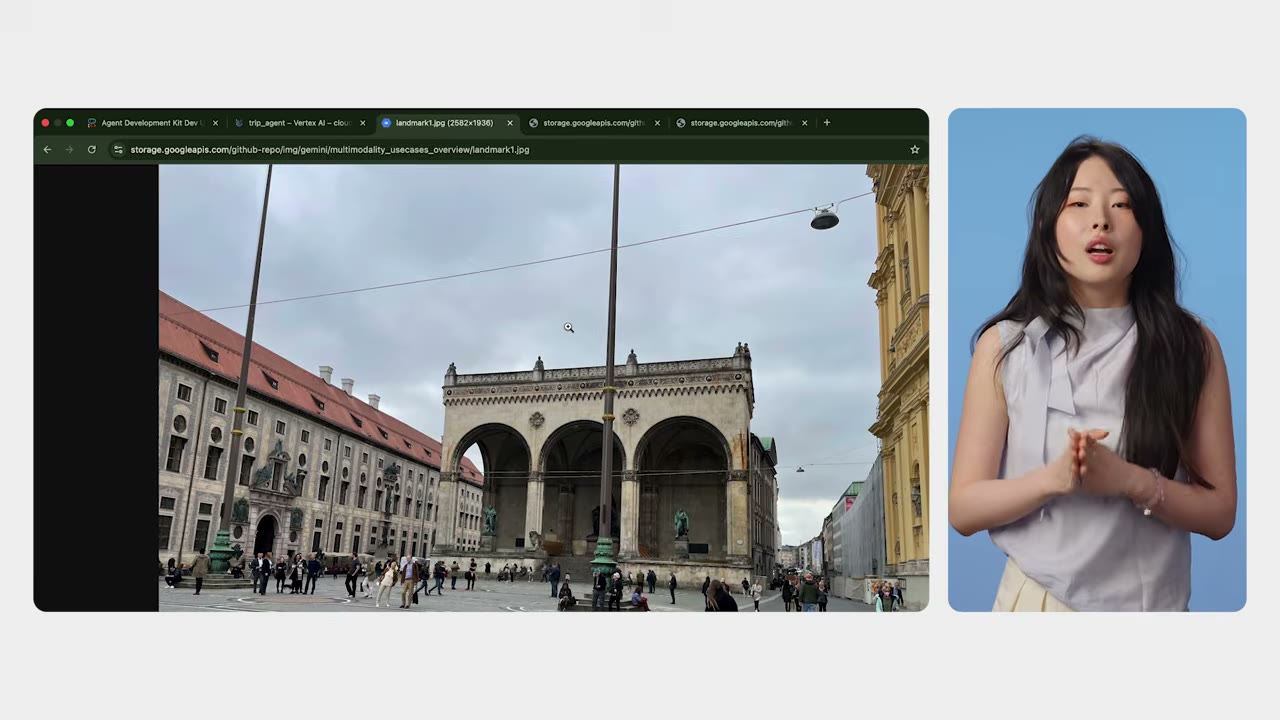Viewport: 1280px width, 720px height.
Task: Switch to the Agent Development Kit Dev tab
Action: [152, 123]
